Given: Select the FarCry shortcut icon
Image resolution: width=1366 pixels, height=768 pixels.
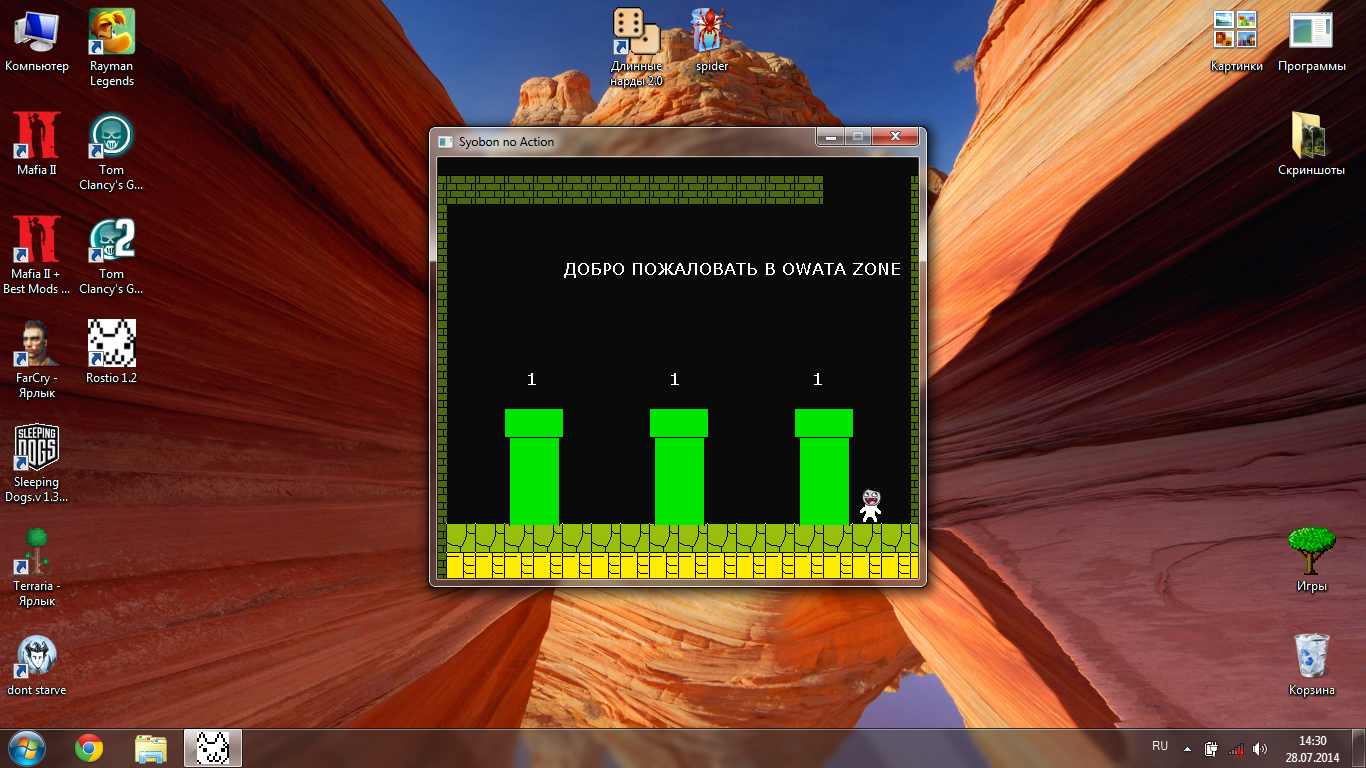Looking at the screenshot, I should tap(37, 344).
